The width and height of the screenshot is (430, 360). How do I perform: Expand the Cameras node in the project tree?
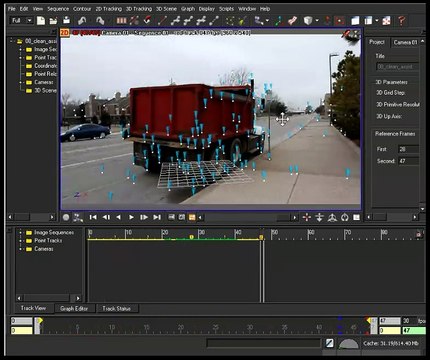(20, 82)
